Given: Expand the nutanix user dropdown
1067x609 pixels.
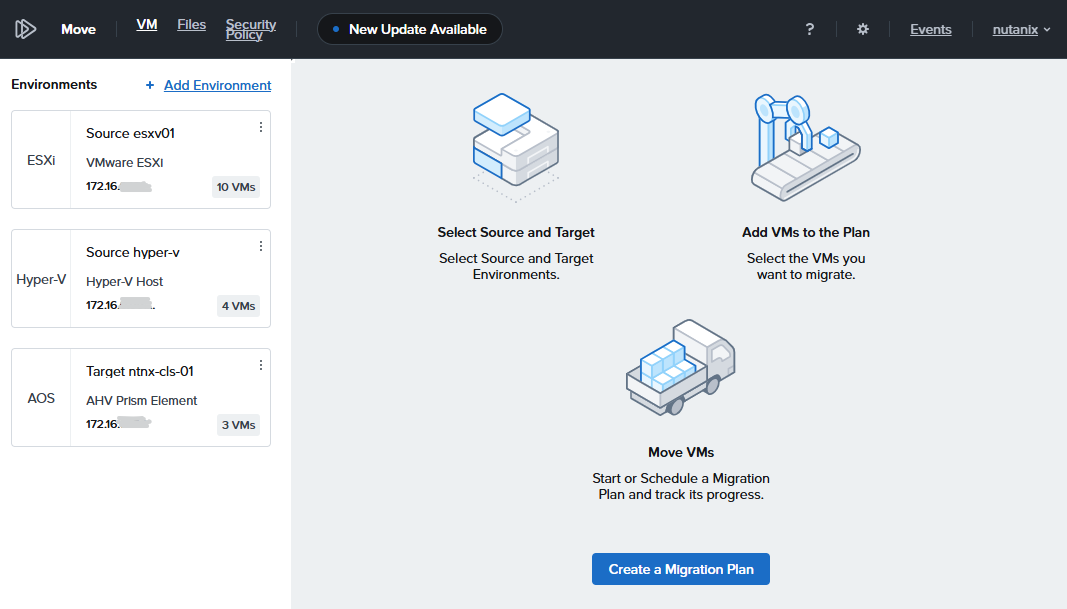Looking at the screenshot, I should (1021, 29).
